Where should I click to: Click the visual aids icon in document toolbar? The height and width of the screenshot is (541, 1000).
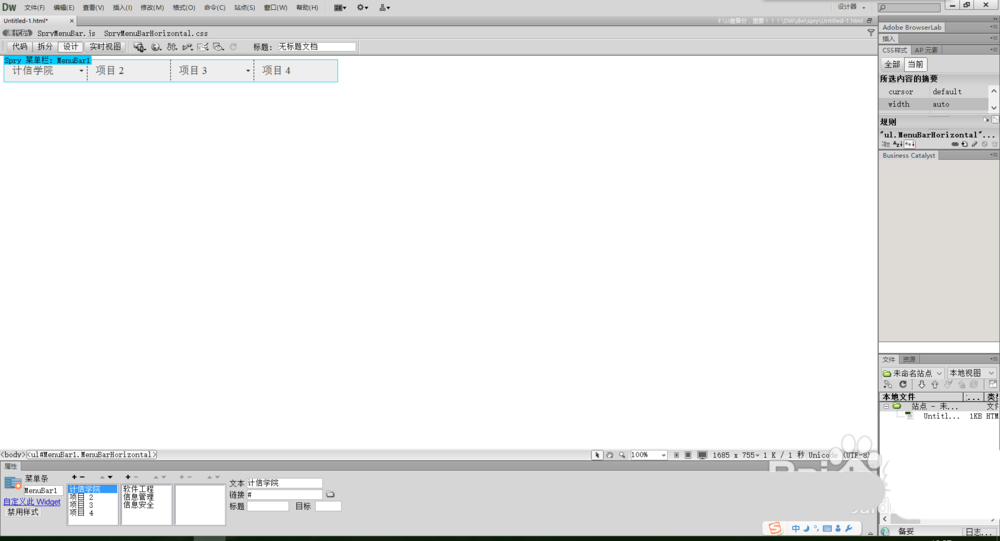tap(218, 47)
